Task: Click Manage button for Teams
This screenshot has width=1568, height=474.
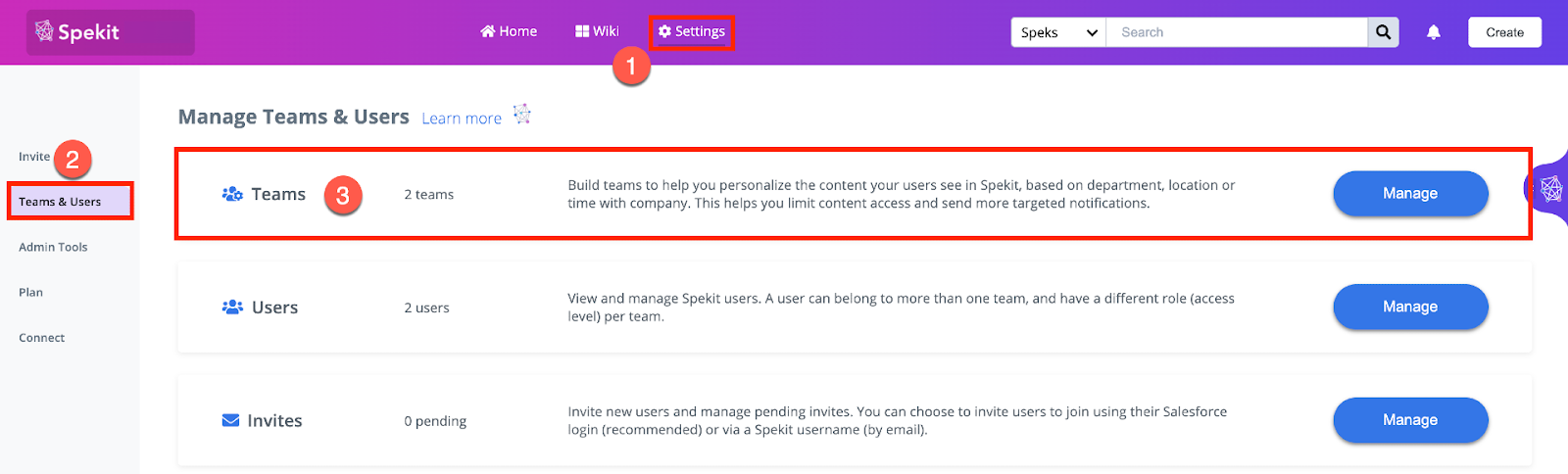Action: [x=1410, y=194]
